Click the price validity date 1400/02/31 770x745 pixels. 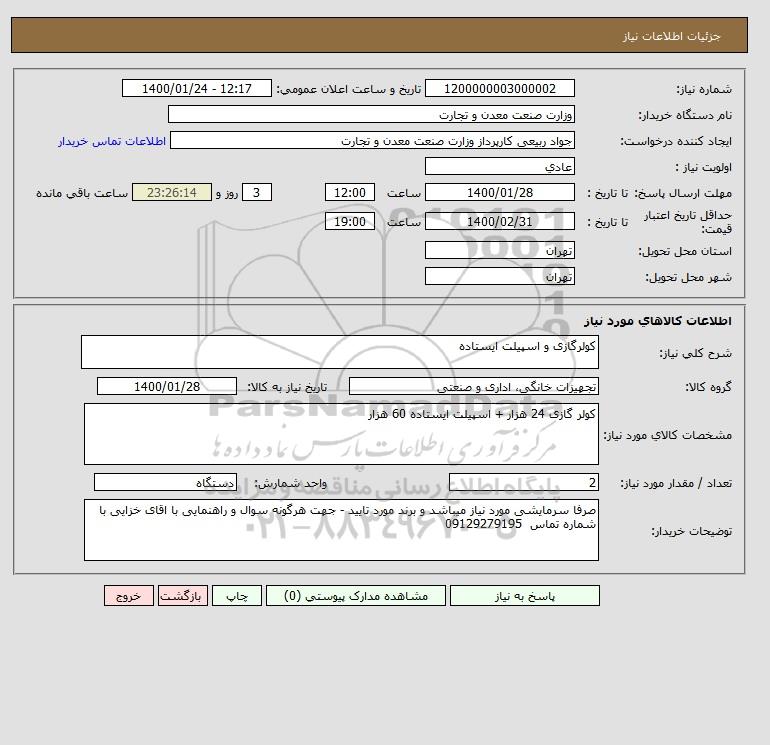tap(500, 221)
